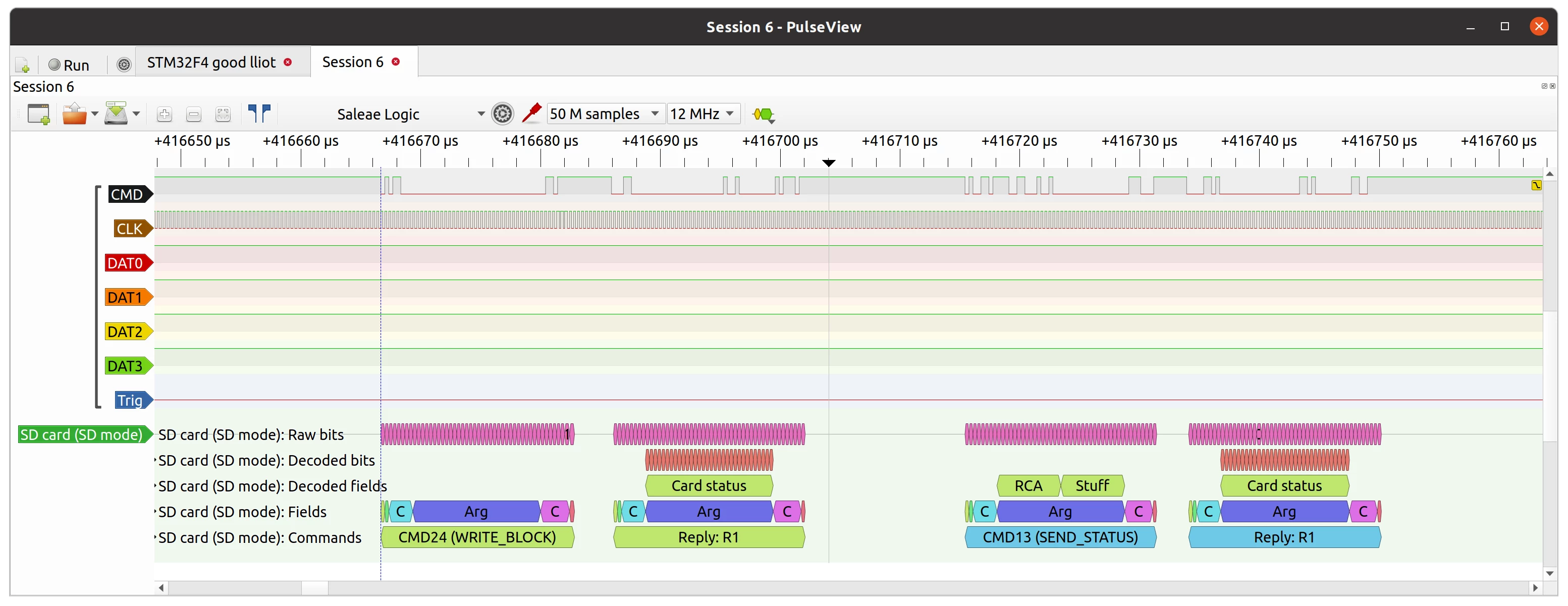Open the SD card (SD mode) decoder label
This screenshot has width=1568, height=606.
[x=85, y=434]
